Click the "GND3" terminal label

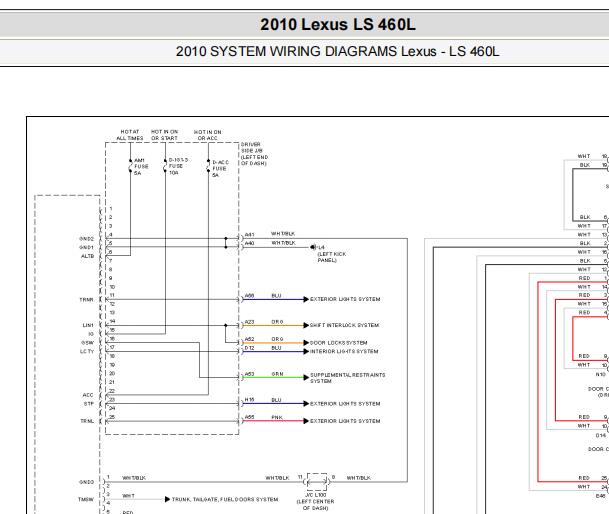coord(86,482)
